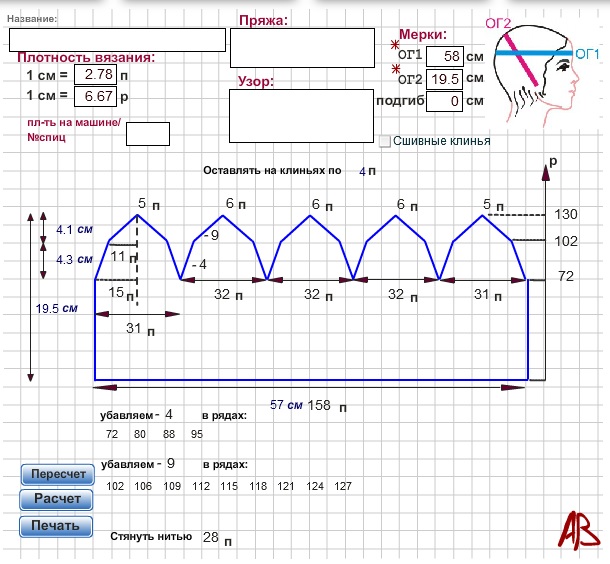Click the red asterisk beside ОГ1 field

395,46
